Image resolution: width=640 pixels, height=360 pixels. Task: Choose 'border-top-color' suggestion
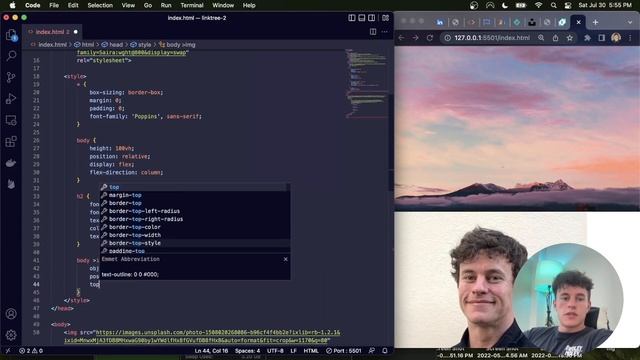click(x=195, y=227)
